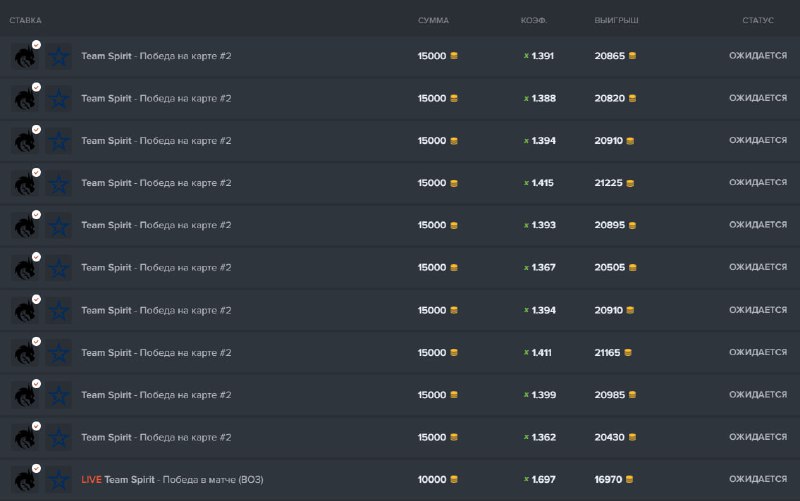800x501 pixels.
Task: Click the СТАВКА column header
Action: click(x=26, y=20)
